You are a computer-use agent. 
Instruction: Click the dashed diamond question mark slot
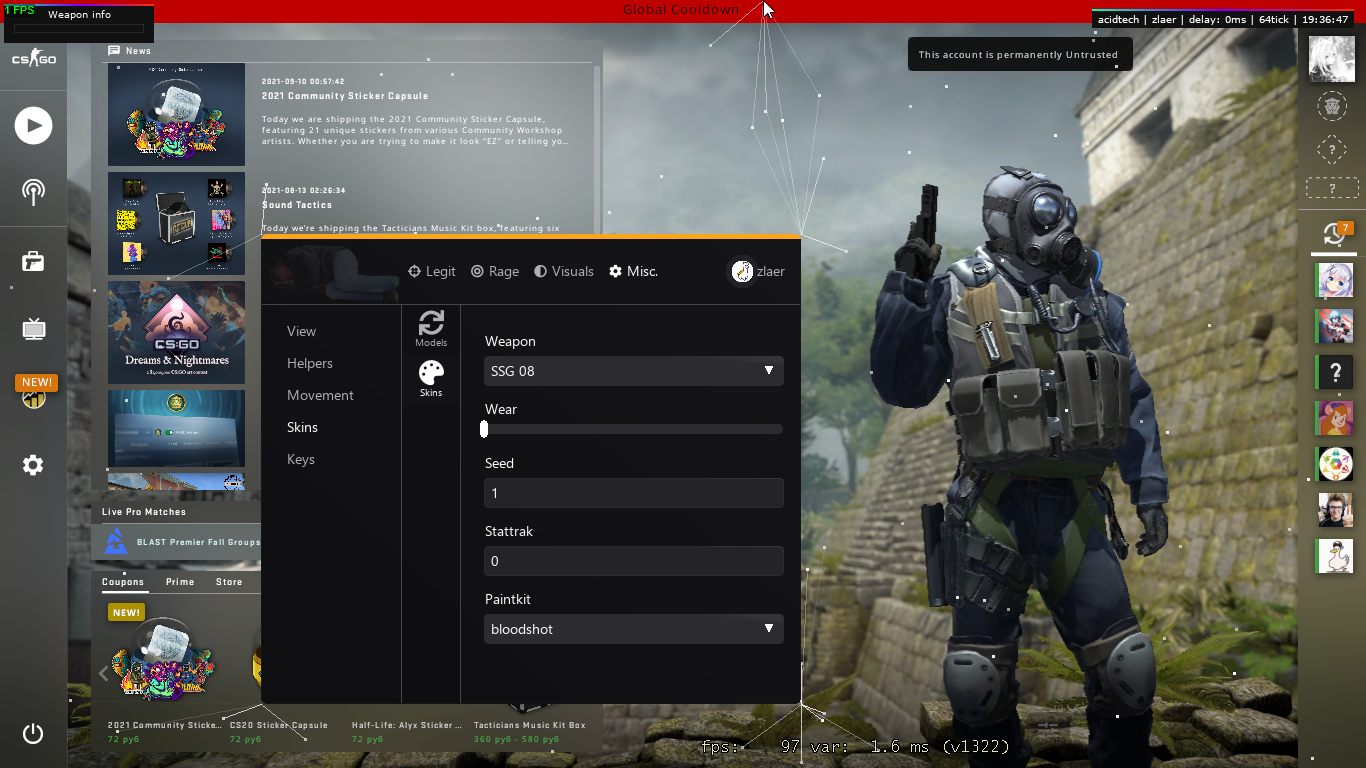[1332, 150]
